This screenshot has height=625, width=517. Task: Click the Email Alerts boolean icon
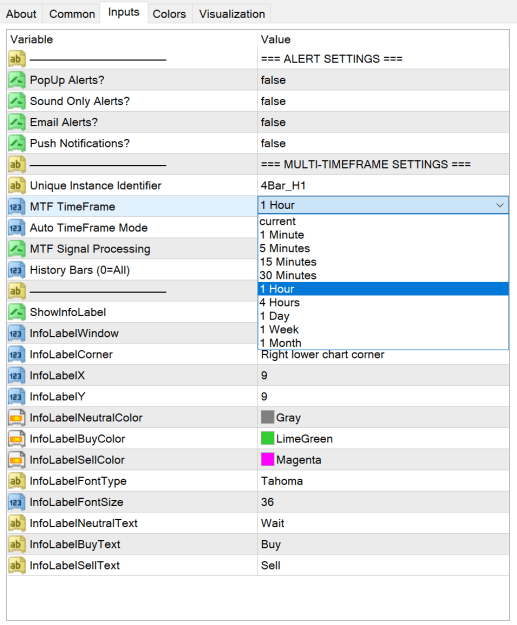tap(17, 122)
